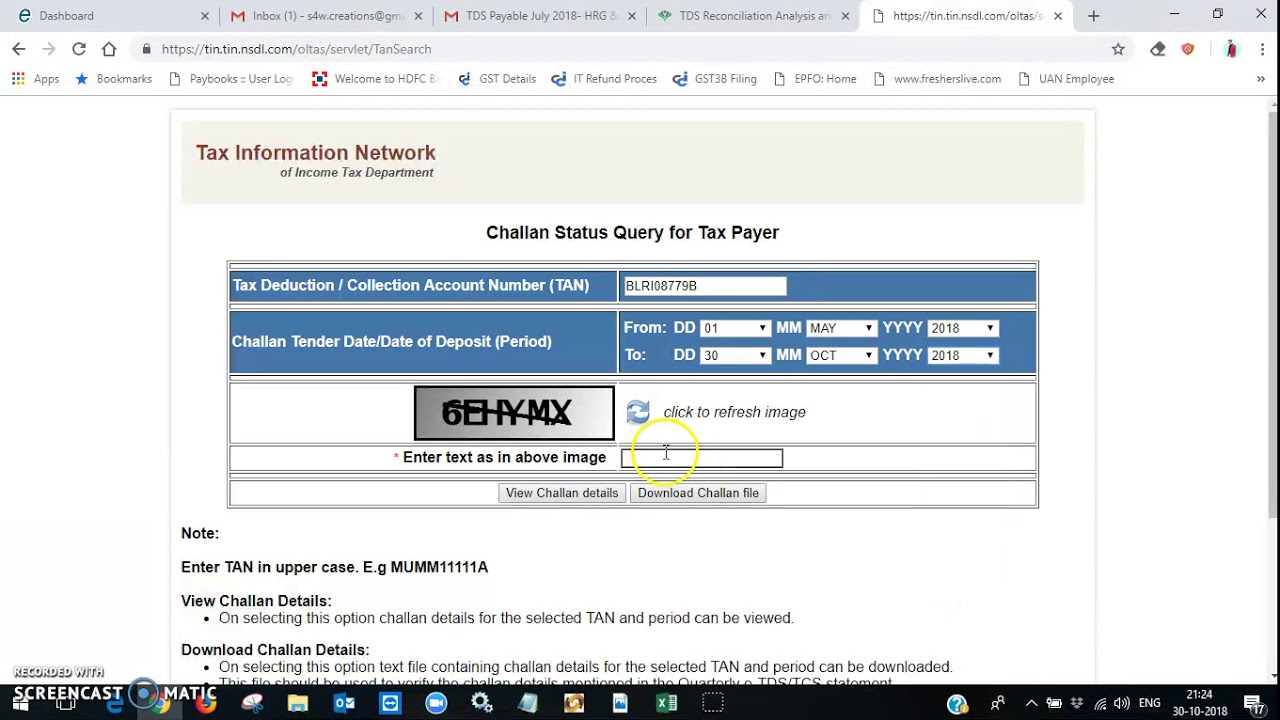1280x720 pixels.
Task: Open Zoom camera app in taskbar
Action: pos(436,703)
